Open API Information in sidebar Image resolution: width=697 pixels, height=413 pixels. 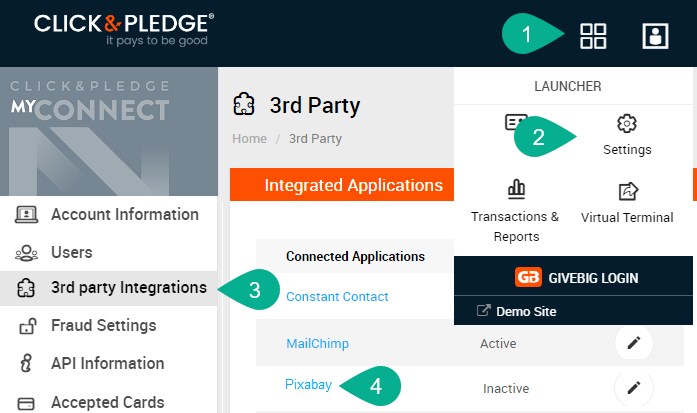tap(108, 363)
